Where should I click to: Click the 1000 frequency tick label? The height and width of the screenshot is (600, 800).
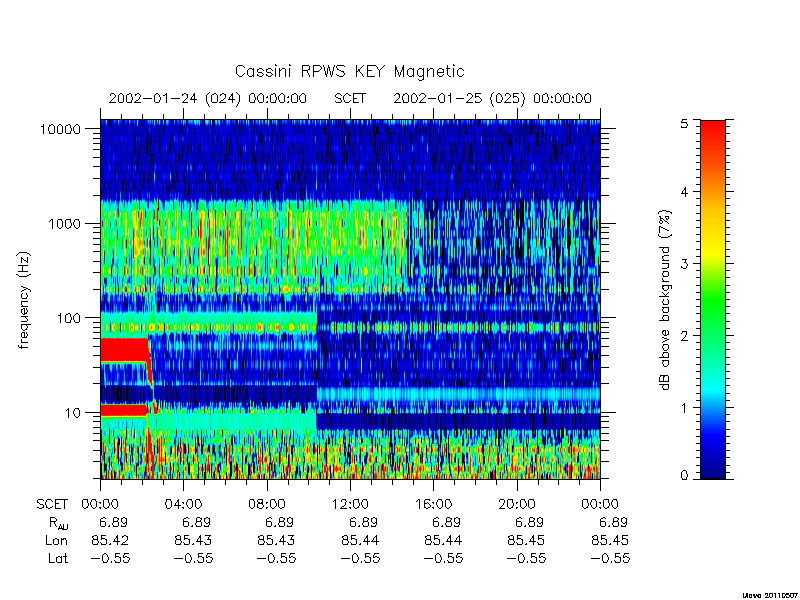pyautogui.click(x=64, y=224)
